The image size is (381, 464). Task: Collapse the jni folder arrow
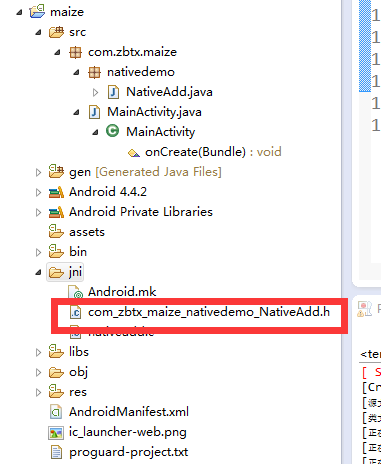(39, 272)
